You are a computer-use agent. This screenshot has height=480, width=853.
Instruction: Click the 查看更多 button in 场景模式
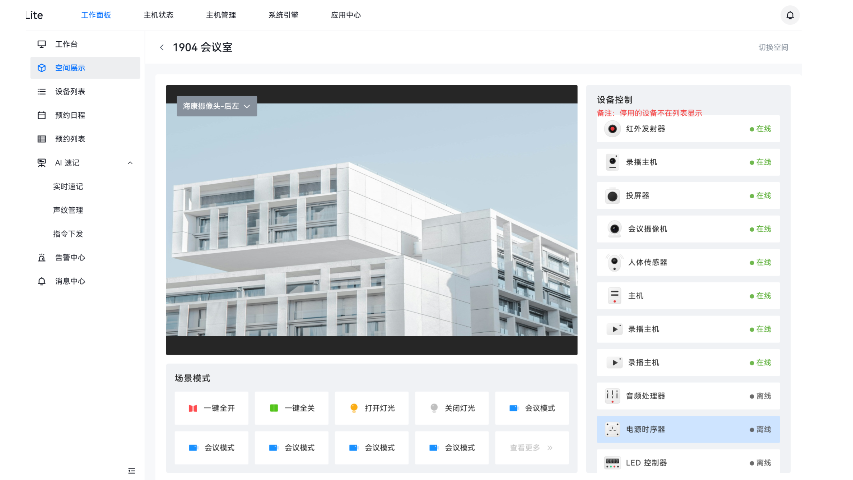[531, 448]
